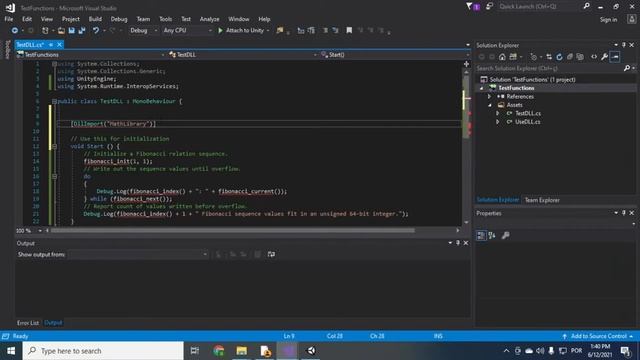Click the New Project toolbar icon
This screenshot has width=640, height=360.
45,31
